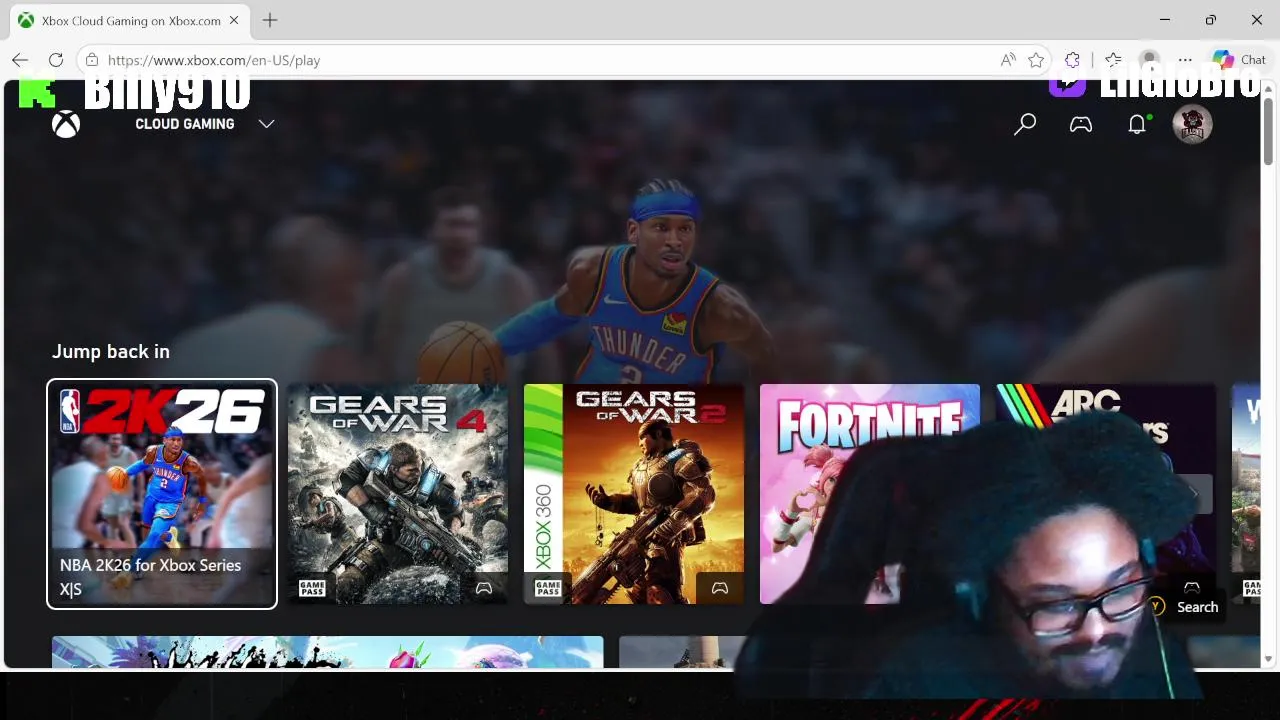Open the colorful promo banner below
Screen dimensions: 1280x720
tap(328, 652)
